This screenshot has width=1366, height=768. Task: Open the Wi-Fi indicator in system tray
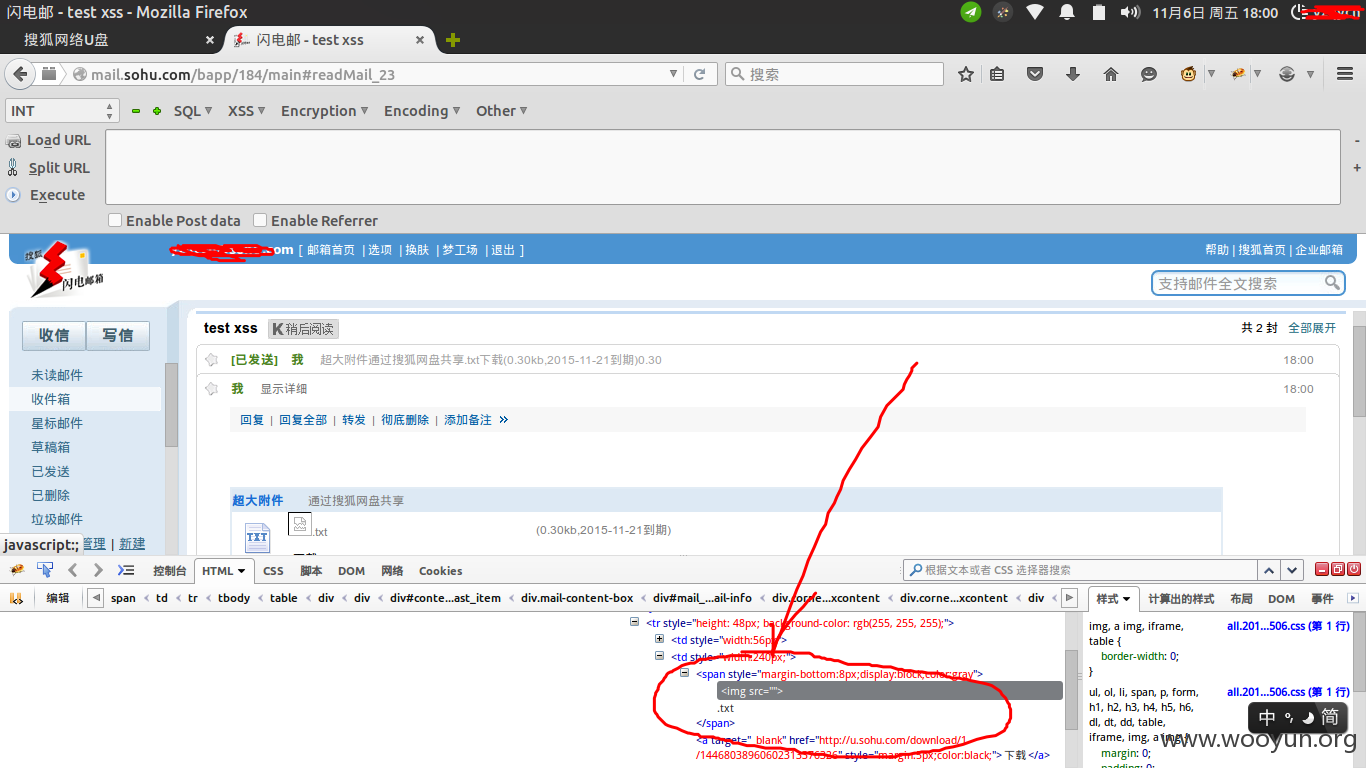pyautogui.click(x=1035, y=12)
